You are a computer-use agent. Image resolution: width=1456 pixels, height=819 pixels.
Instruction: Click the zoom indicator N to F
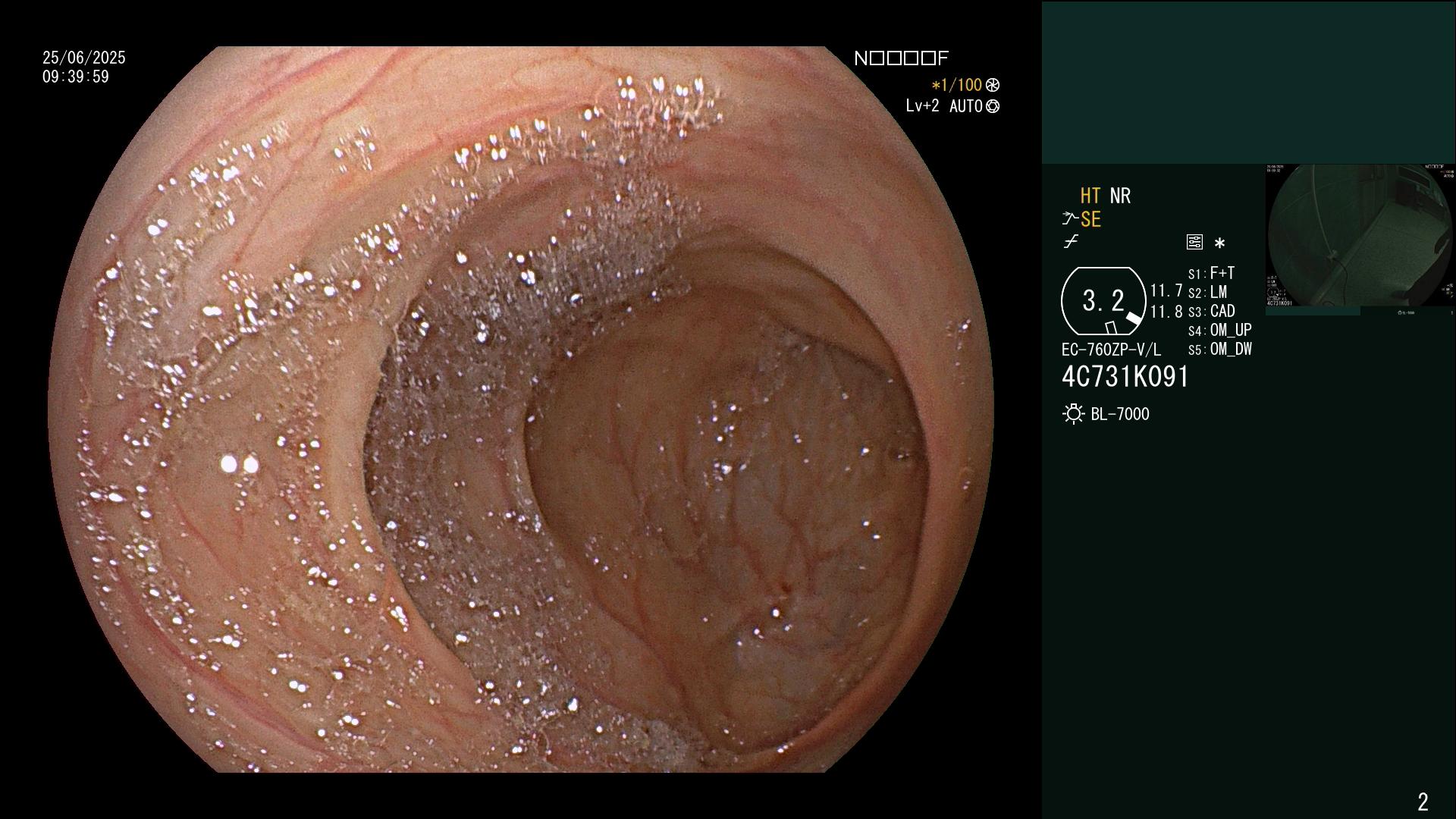(902, 58)
